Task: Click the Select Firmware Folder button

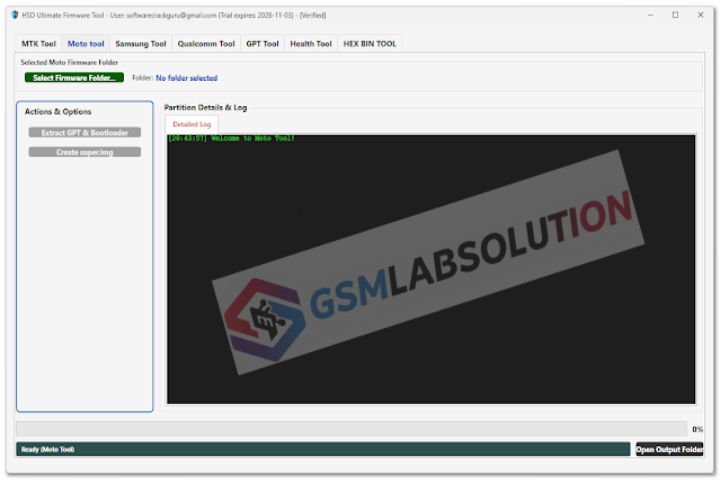Action: coord(75,78)
